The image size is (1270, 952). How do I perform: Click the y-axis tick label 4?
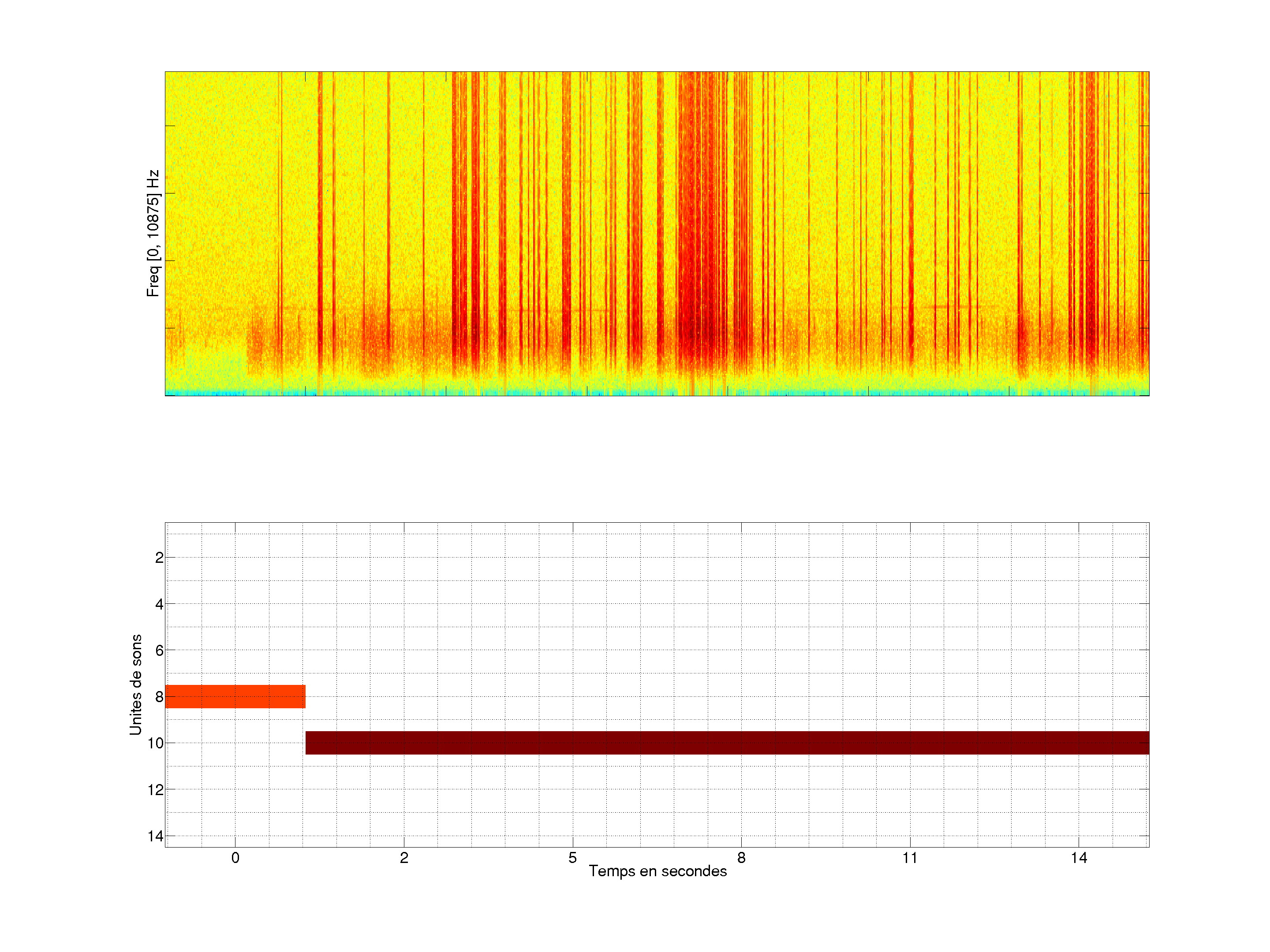159,604
